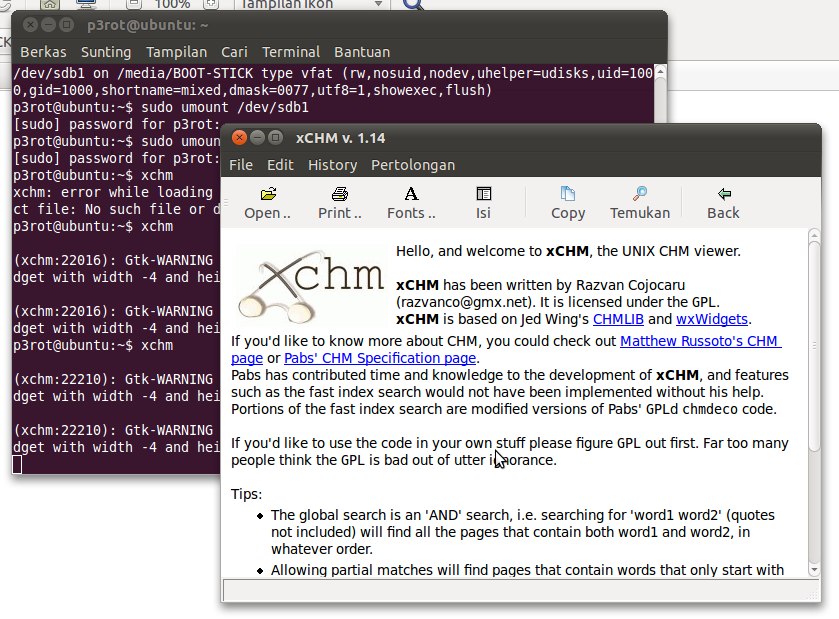The width and height of the screenshot is (839, 619).
Task: Close the xCHM window
Action: click(239, 138)
